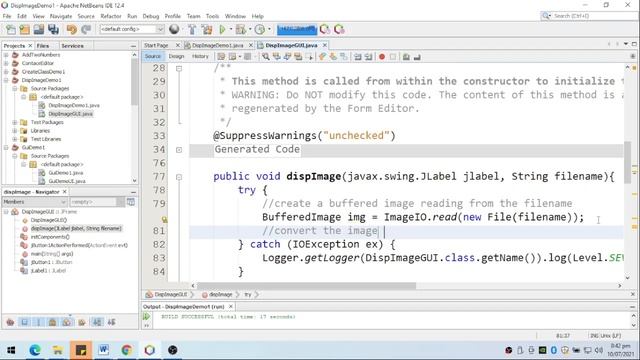Click DispImageGUI in the editor breadcrumb
640x360 pixels.
(x=171, y=294)
